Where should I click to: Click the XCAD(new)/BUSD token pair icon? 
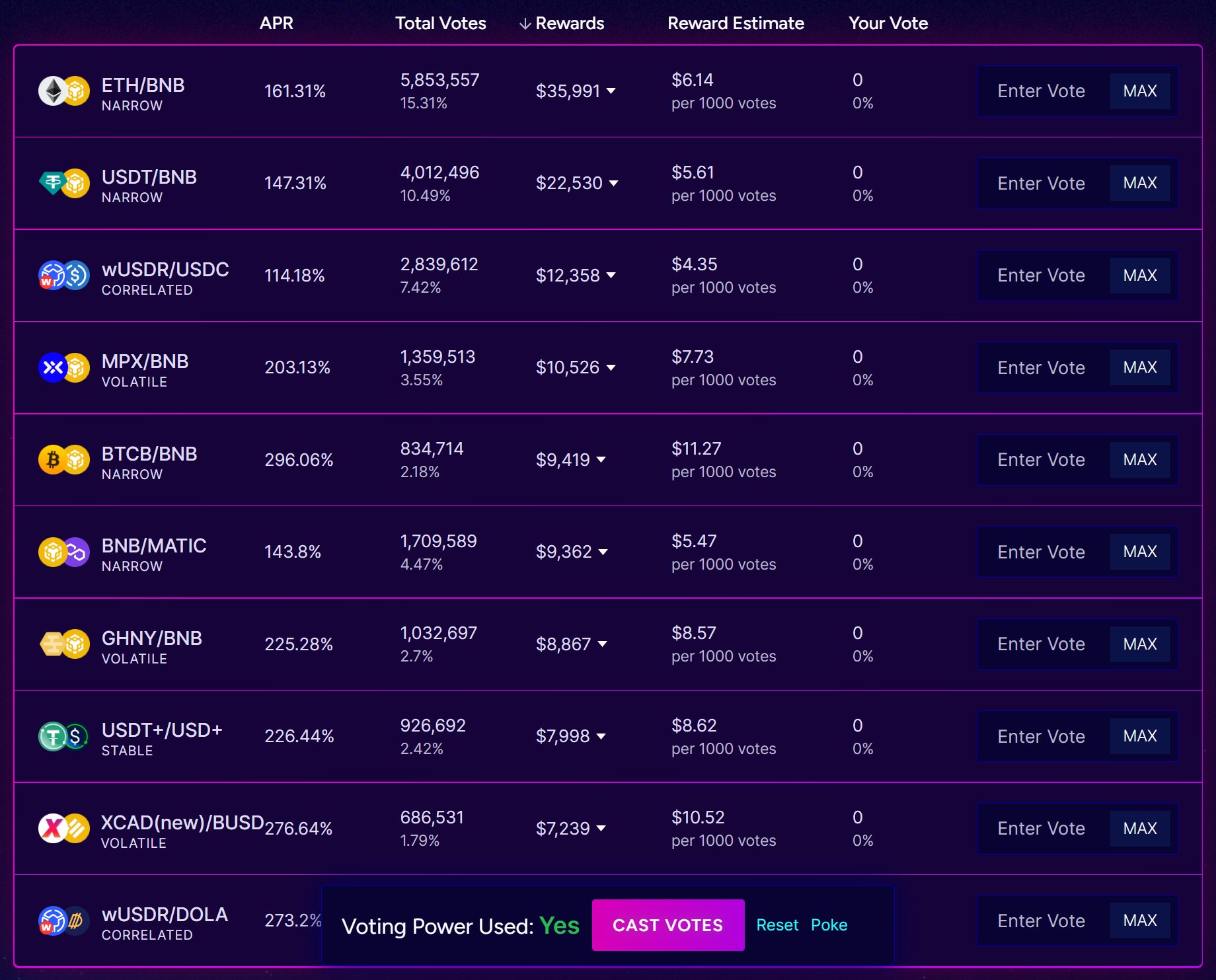pos(64,828)
